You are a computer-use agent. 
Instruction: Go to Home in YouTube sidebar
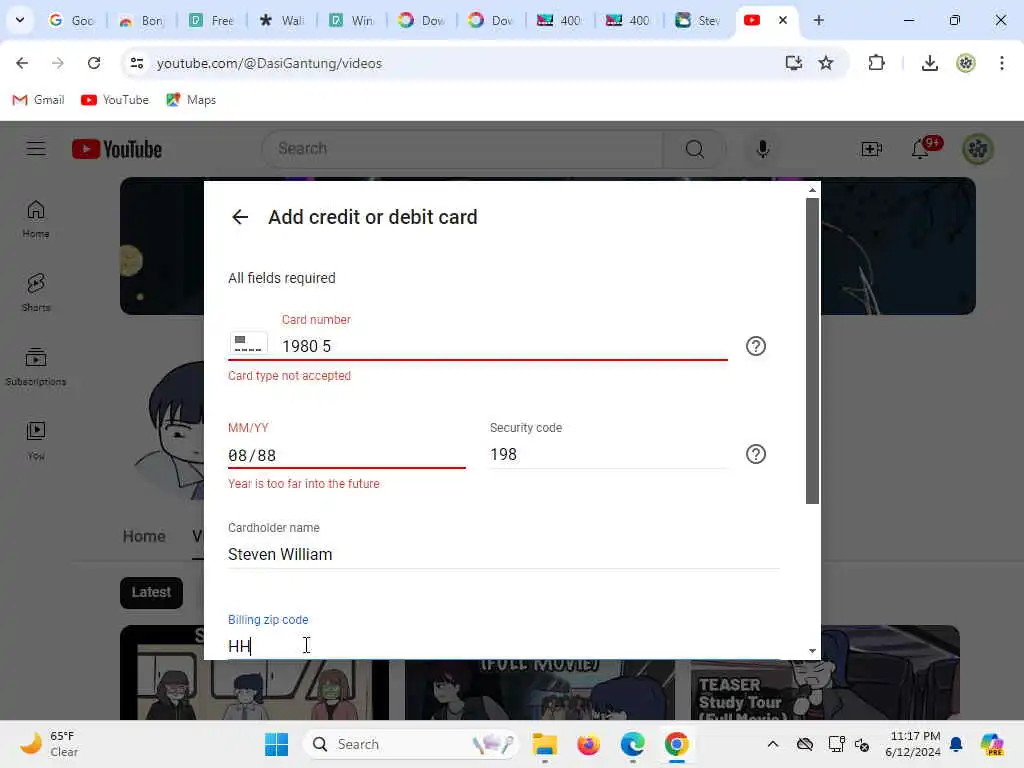point(36,219)
